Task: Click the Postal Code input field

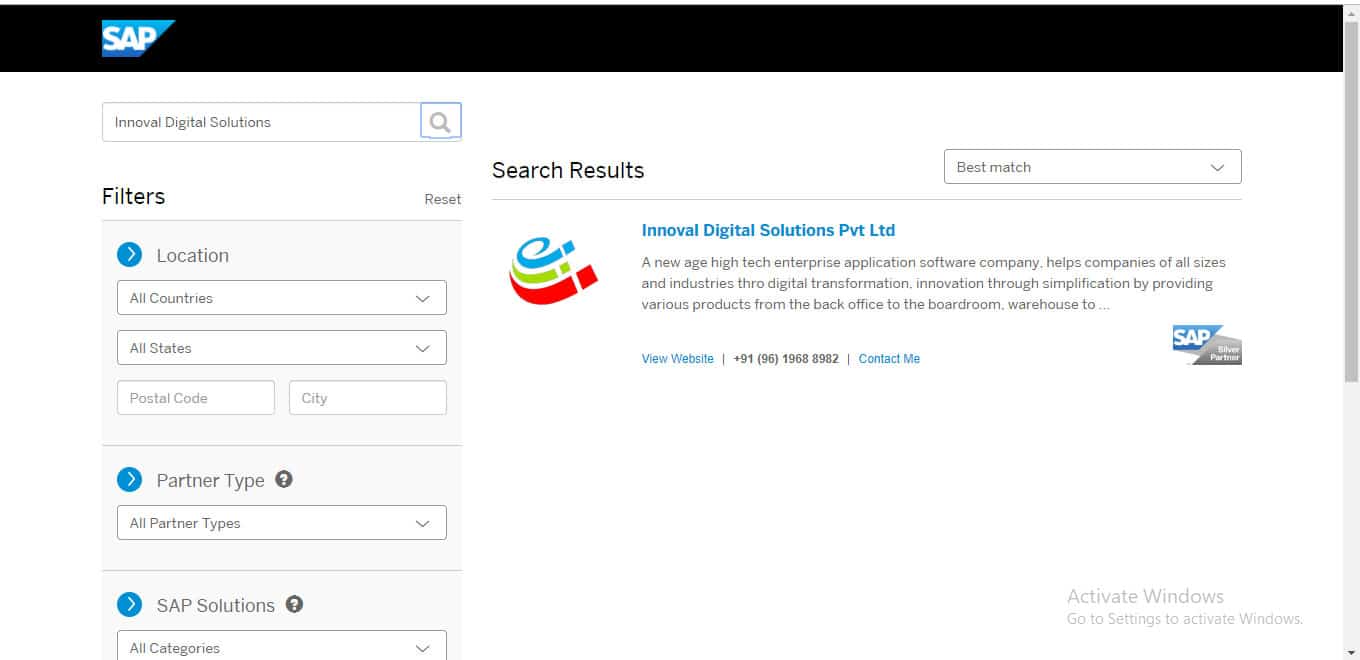Action: pos(196,398)
